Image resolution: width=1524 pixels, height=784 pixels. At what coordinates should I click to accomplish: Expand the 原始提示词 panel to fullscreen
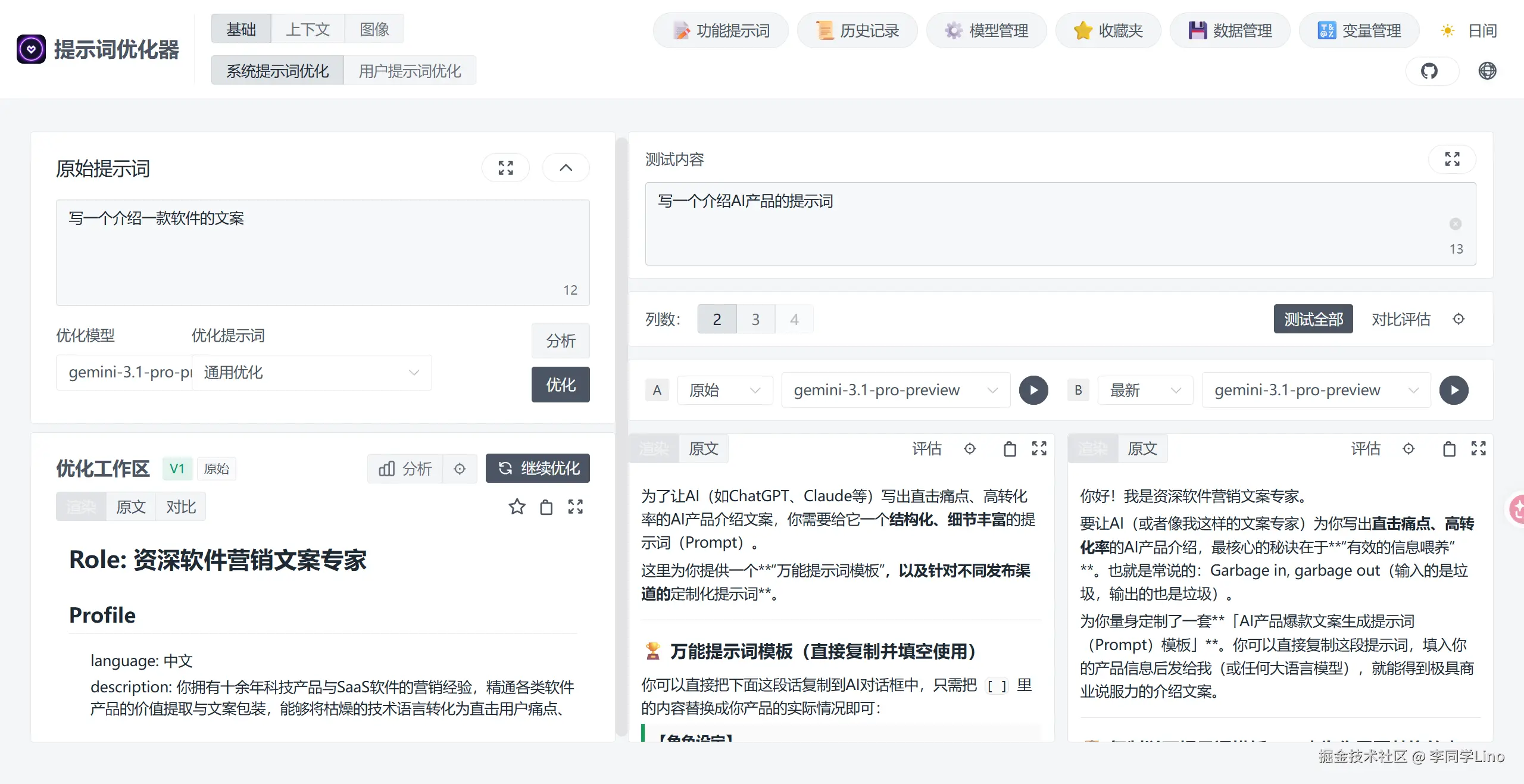505,168
